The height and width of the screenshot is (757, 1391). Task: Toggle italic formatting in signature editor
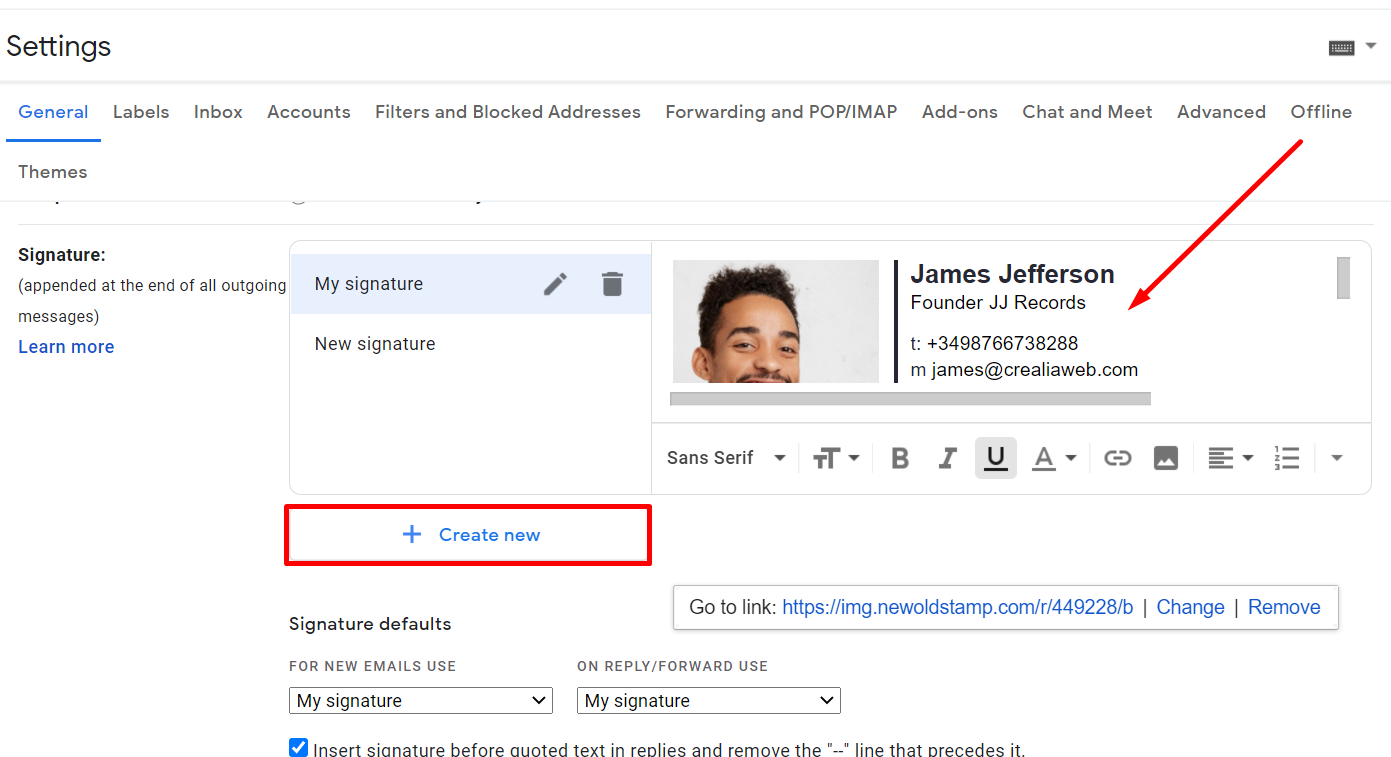(x=947, y=458)
